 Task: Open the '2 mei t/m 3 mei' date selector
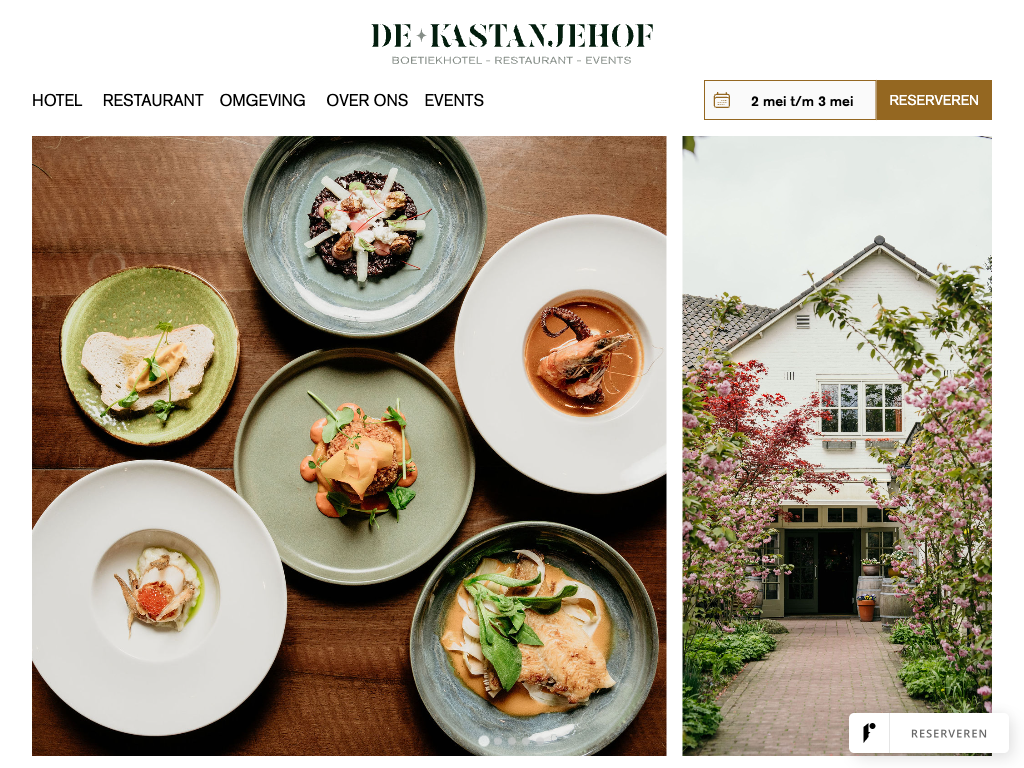click(790, 101)
